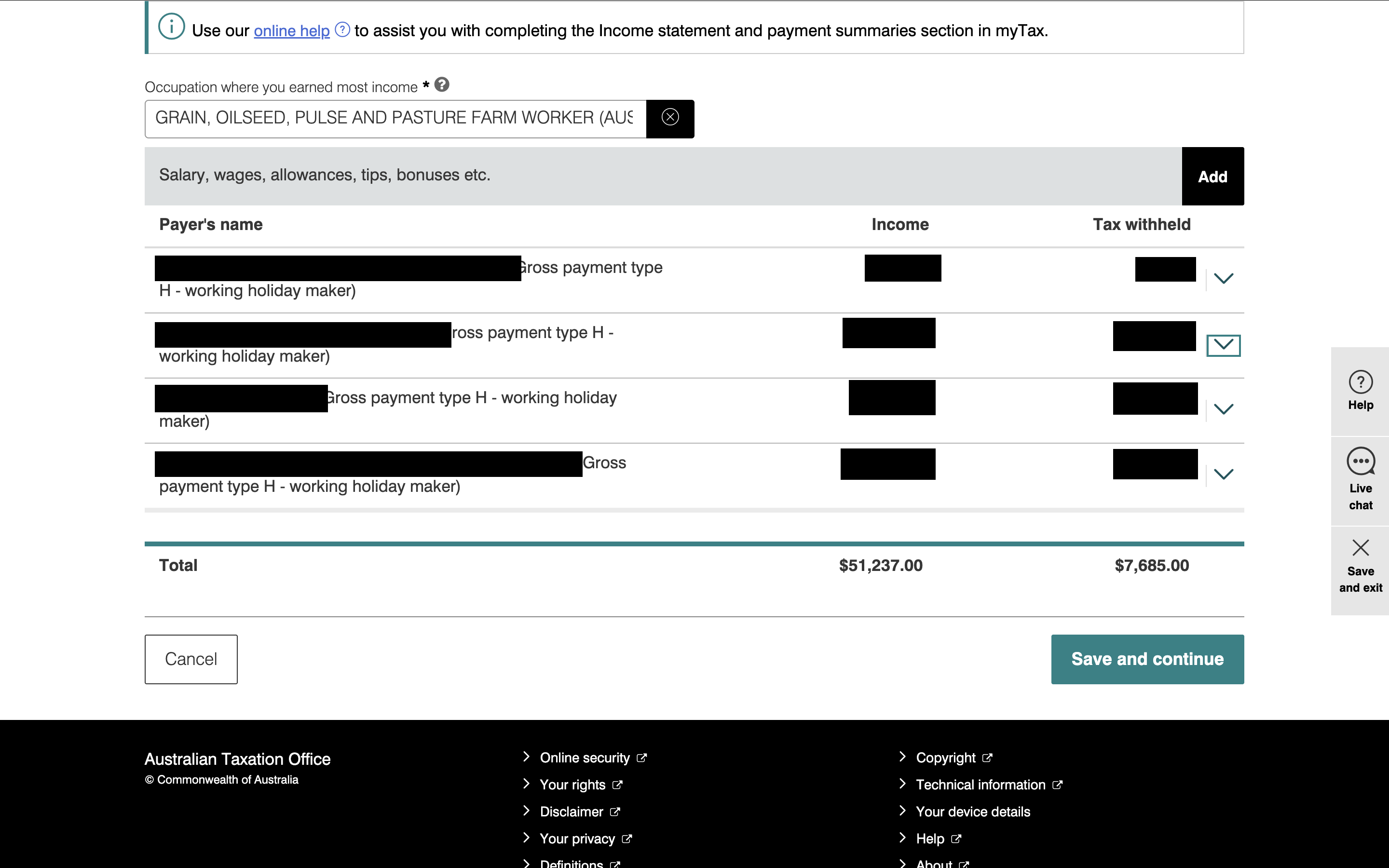
Task: Click the question mark next to Occupation label
Action: tap(442, 84)
